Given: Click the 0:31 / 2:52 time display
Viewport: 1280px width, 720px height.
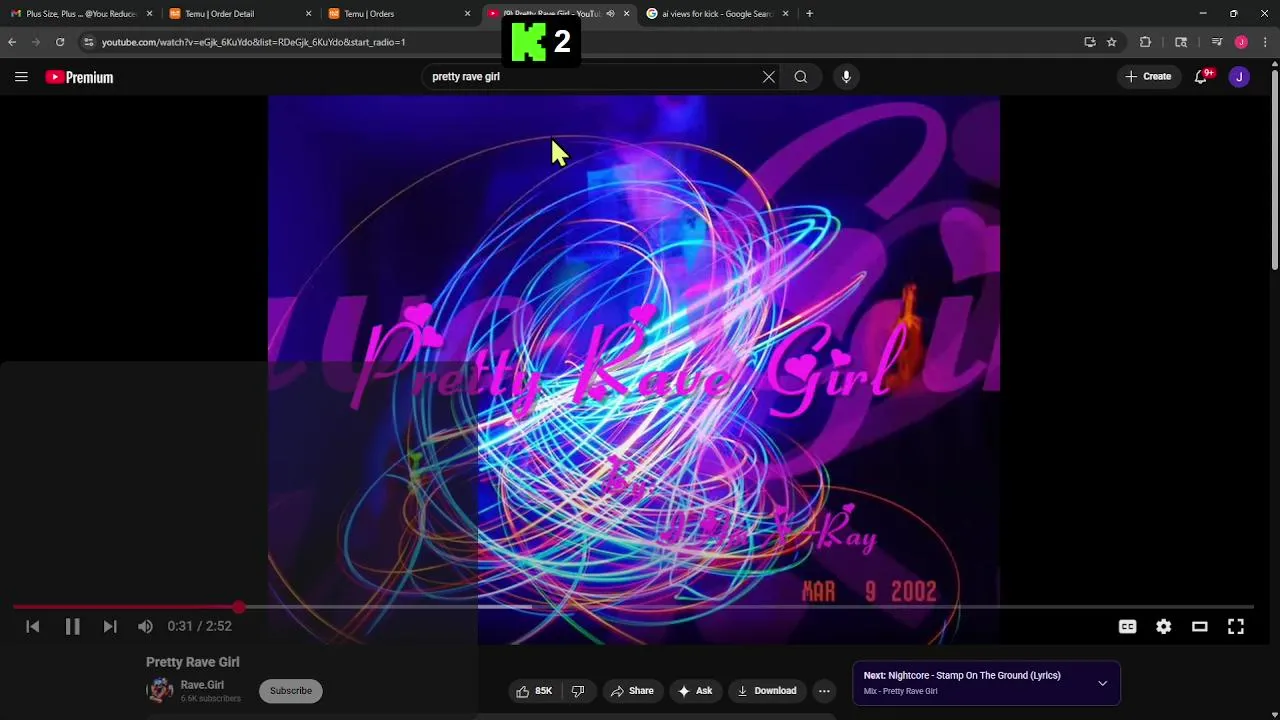Looking at the screenshot, I should point(200,626).
